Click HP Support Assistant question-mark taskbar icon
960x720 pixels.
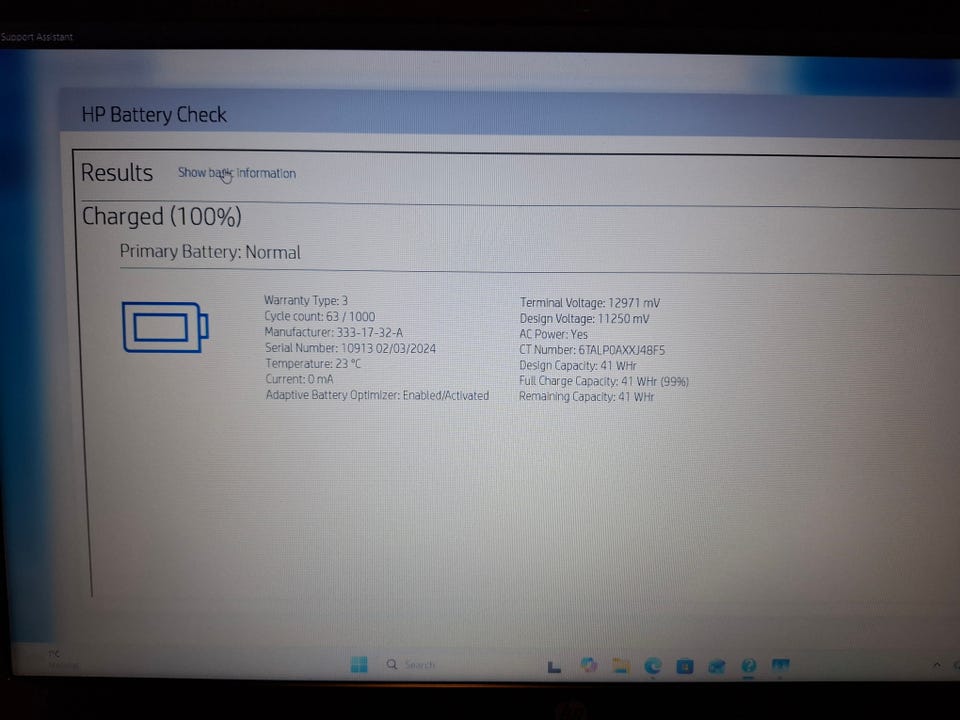click(x=749, y=666)
